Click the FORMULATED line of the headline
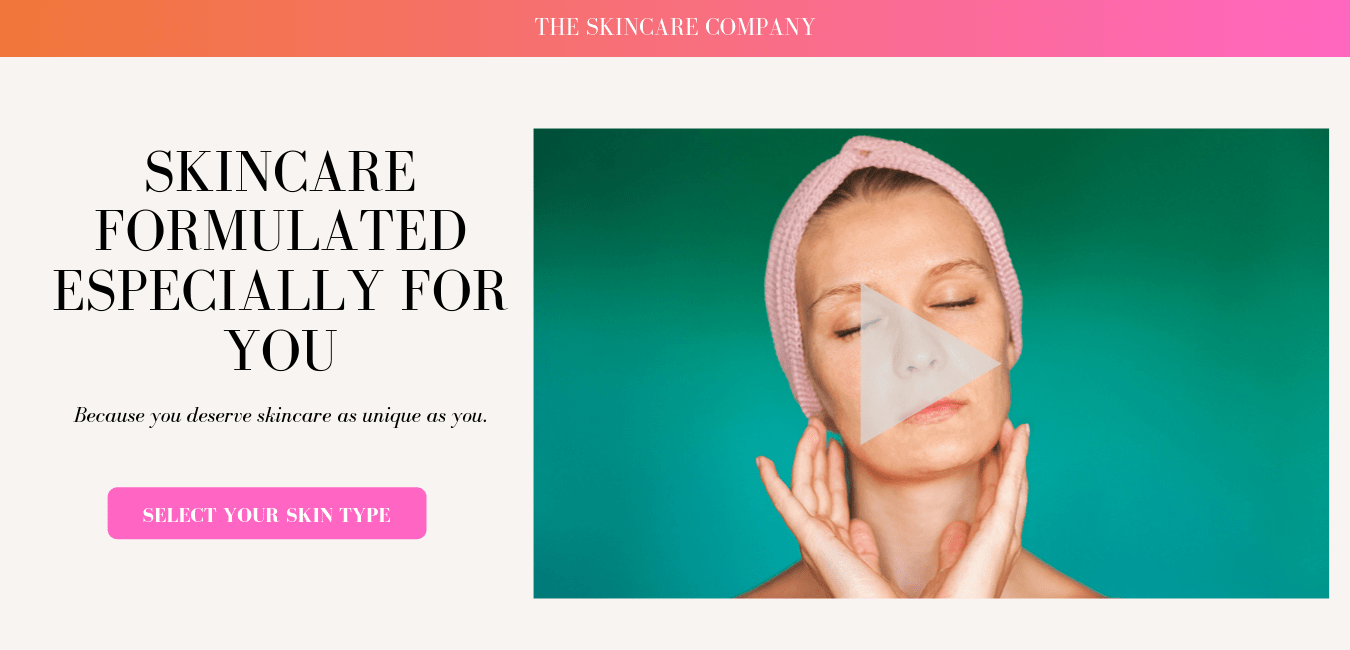The image size is (1350, 650). (x=281, y=231)
